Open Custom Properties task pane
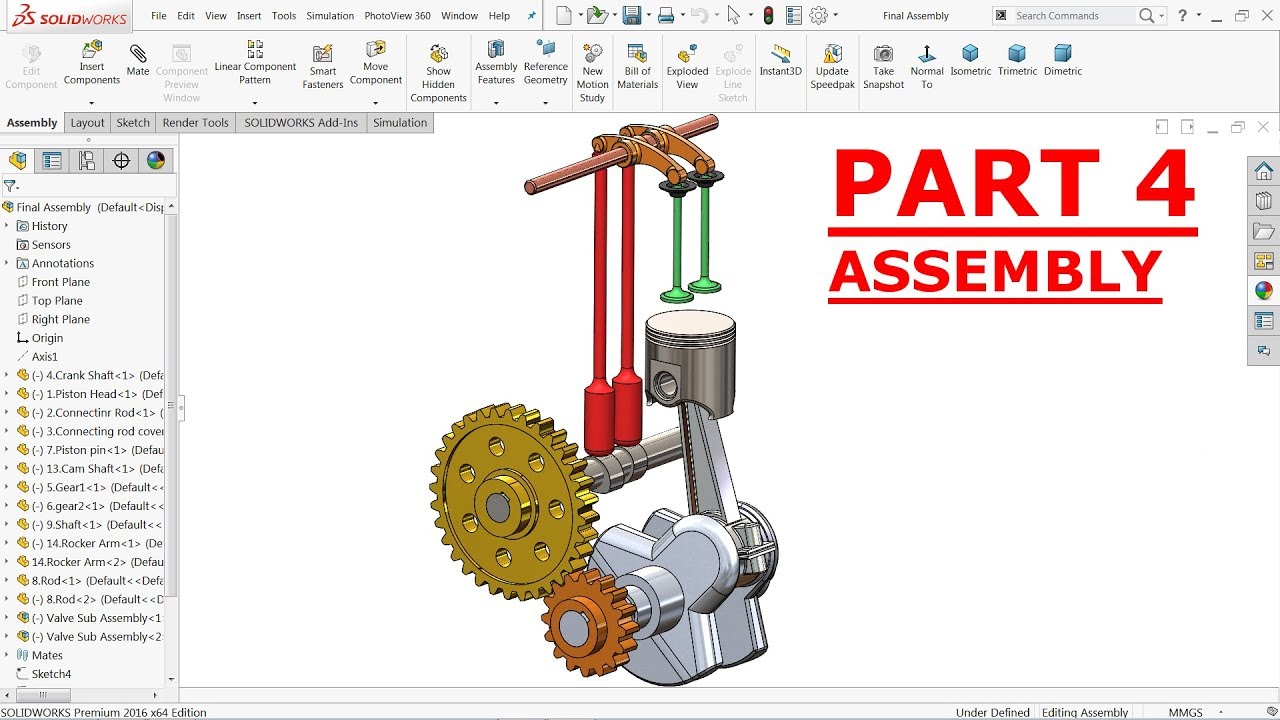Screen dimensions: 1280x720 [1264, 321]
